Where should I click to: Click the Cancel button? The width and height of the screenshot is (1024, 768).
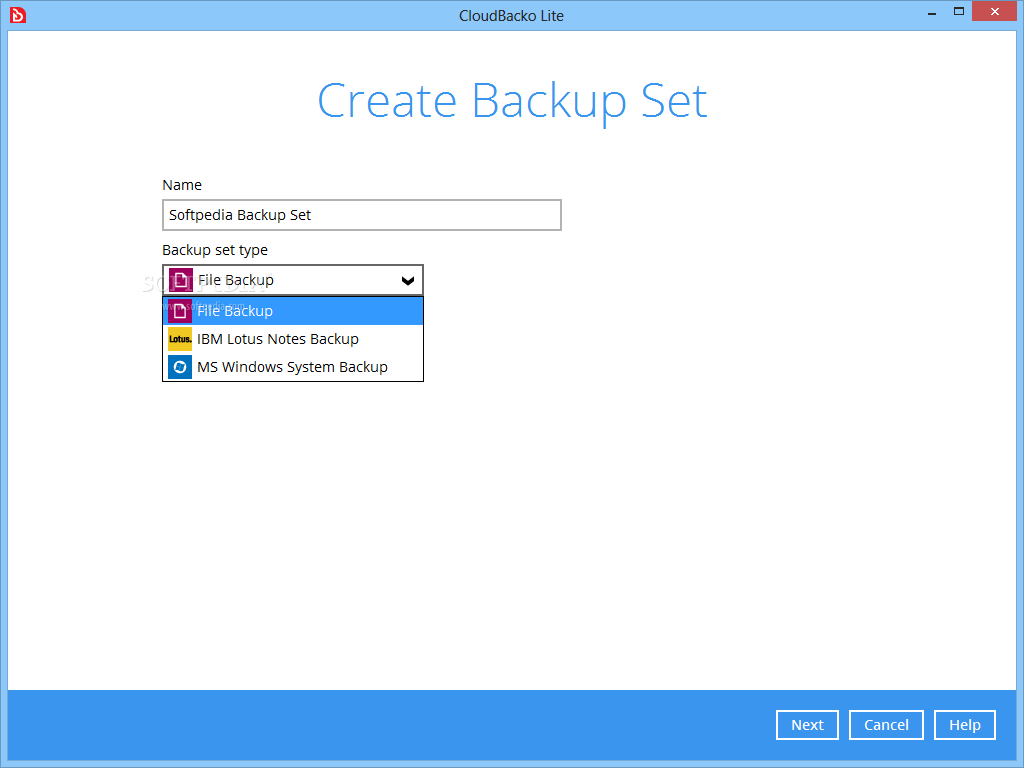click(x=886, y=725)
